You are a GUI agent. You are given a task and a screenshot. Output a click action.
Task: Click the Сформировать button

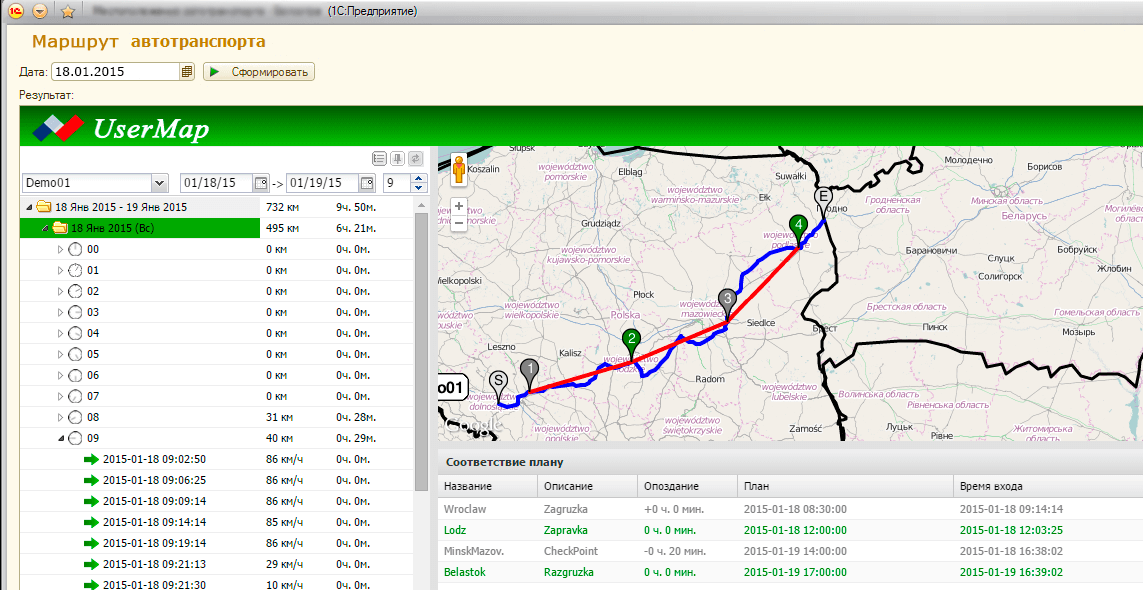[259, 72]
